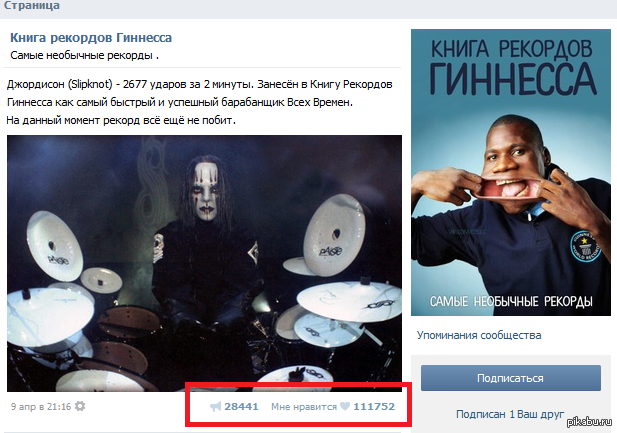Click the megaphone share icon

pos(216,407)
